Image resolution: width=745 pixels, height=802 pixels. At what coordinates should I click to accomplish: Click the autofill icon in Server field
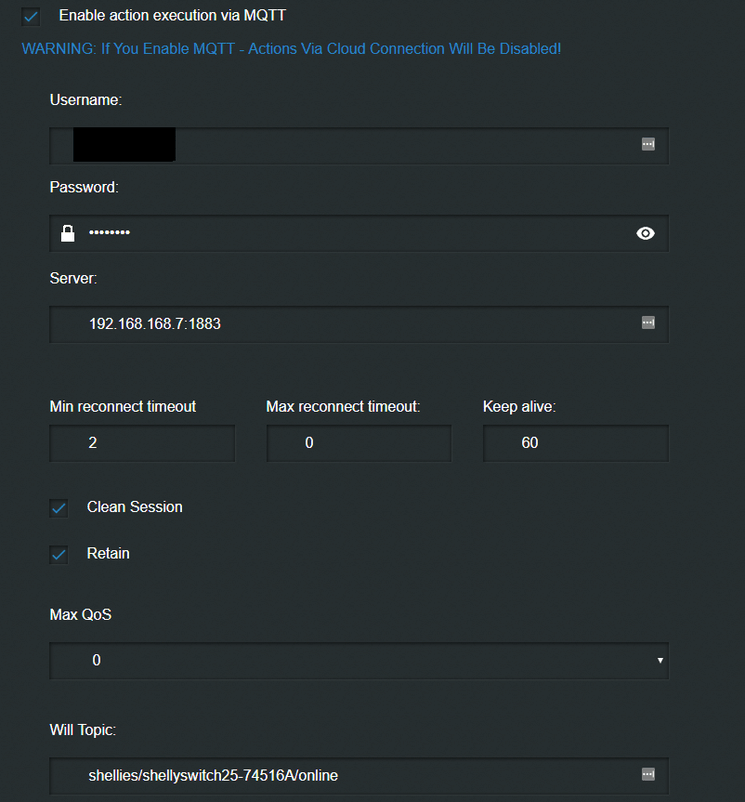point(648,323)
